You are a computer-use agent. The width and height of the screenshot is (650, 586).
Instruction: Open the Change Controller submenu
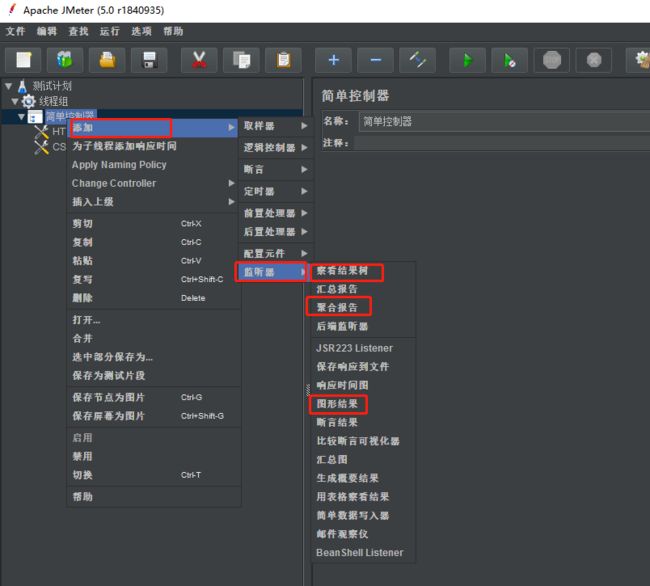[153, 183]
